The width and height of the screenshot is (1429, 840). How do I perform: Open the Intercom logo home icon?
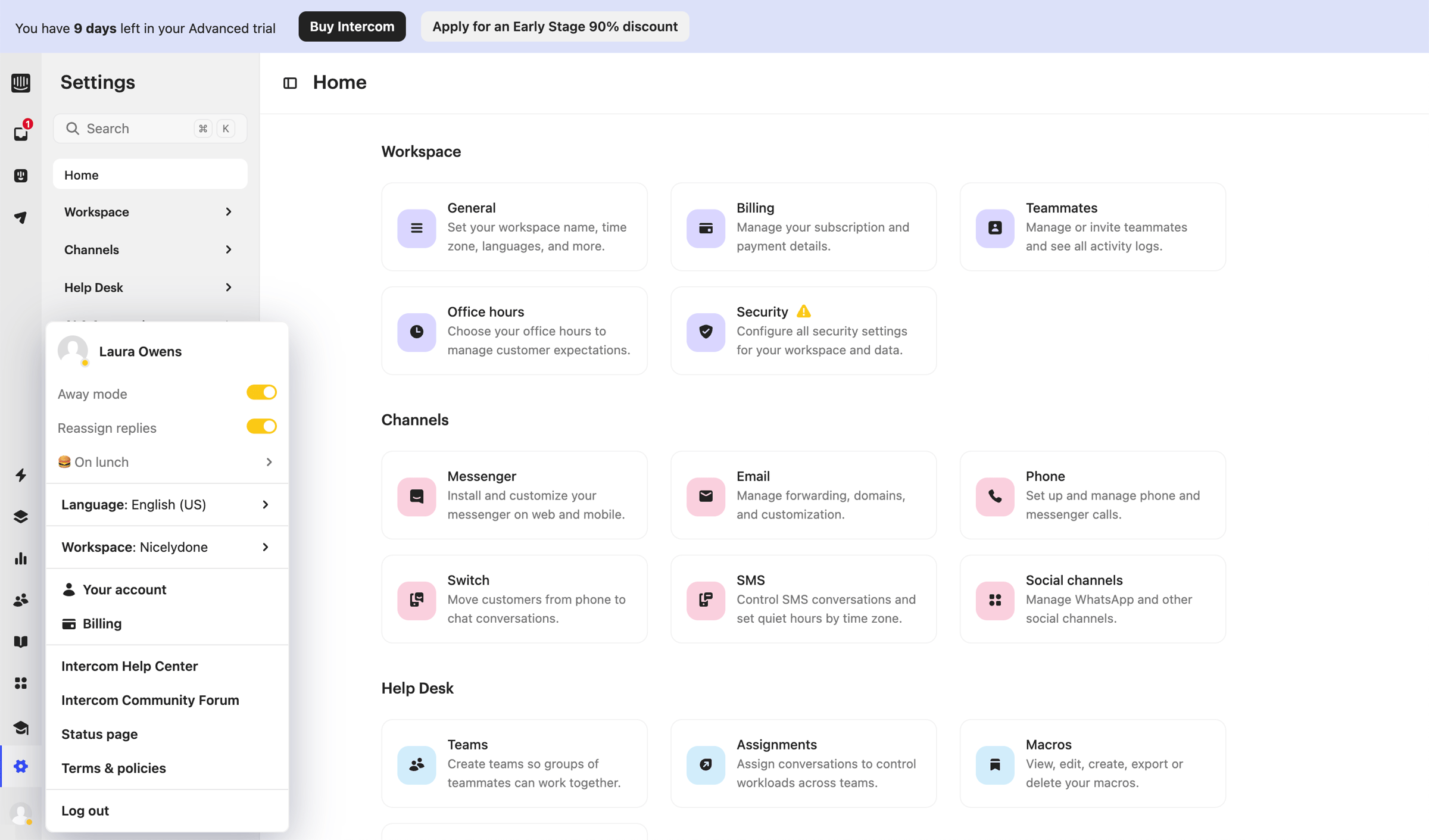[x=21, y=83]
